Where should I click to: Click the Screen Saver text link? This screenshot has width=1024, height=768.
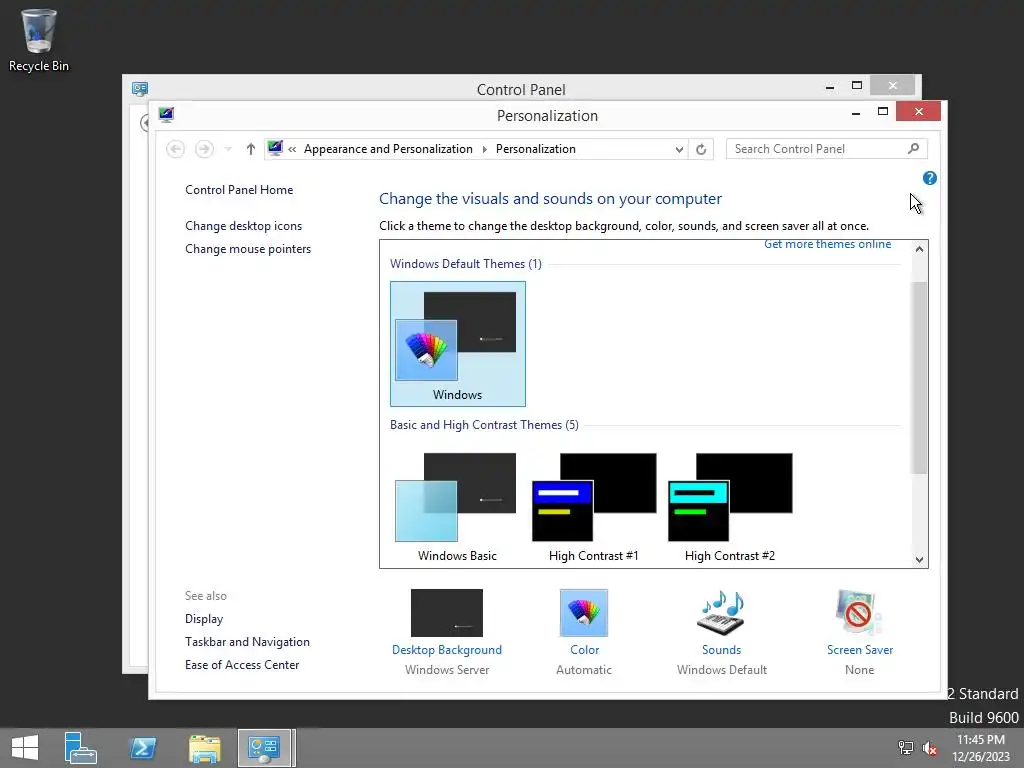point(859,650)
